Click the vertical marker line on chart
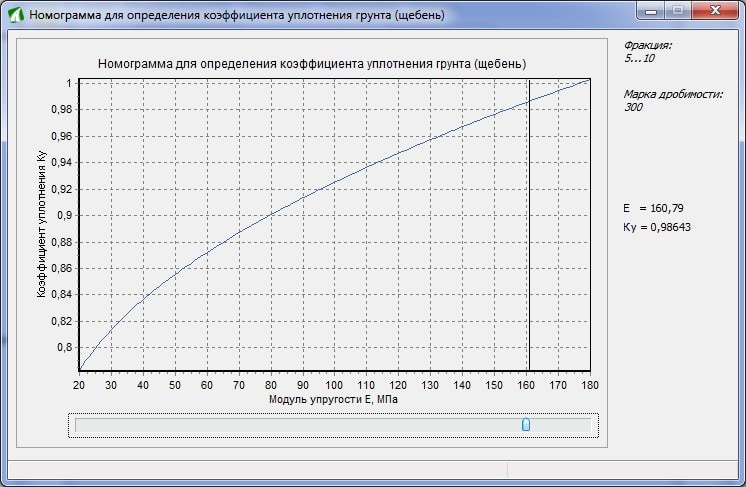746x487 pixels. (x=529, y=224)
